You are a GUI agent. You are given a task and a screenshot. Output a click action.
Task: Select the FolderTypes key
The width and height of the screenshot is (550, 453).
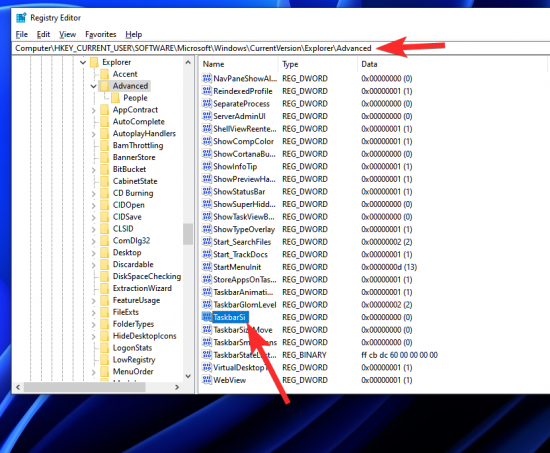coord(133,324)
